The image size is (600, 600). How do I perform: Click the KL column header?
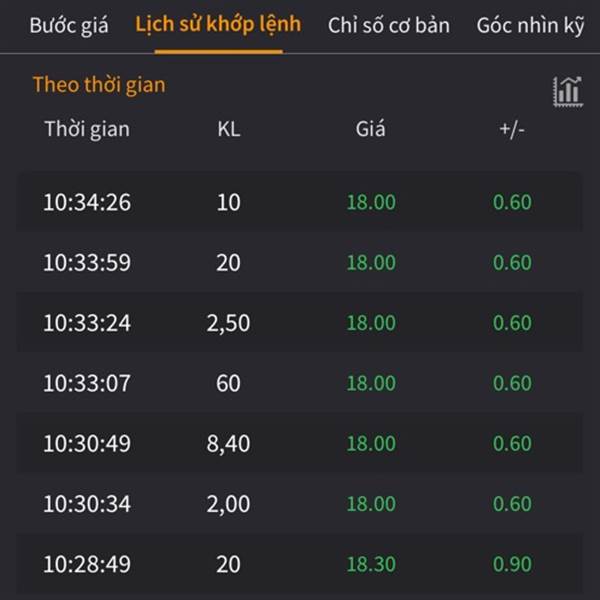228,129
